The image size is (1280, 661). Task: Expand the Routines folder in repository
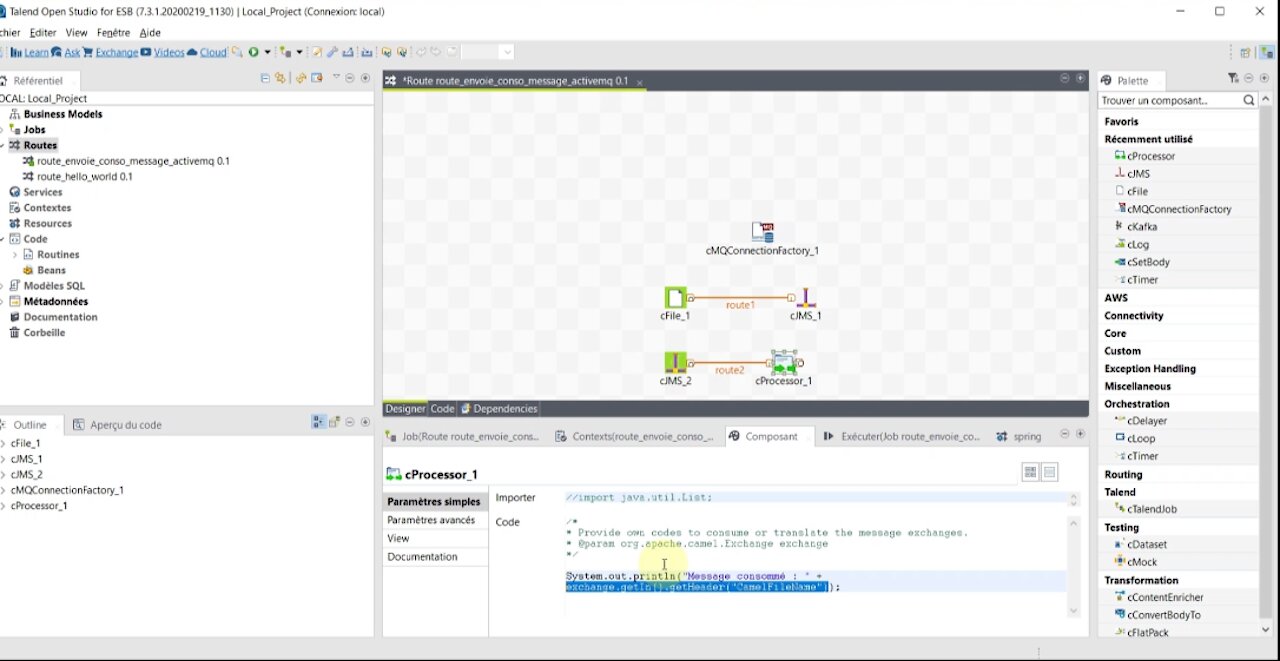click(15, 255)
